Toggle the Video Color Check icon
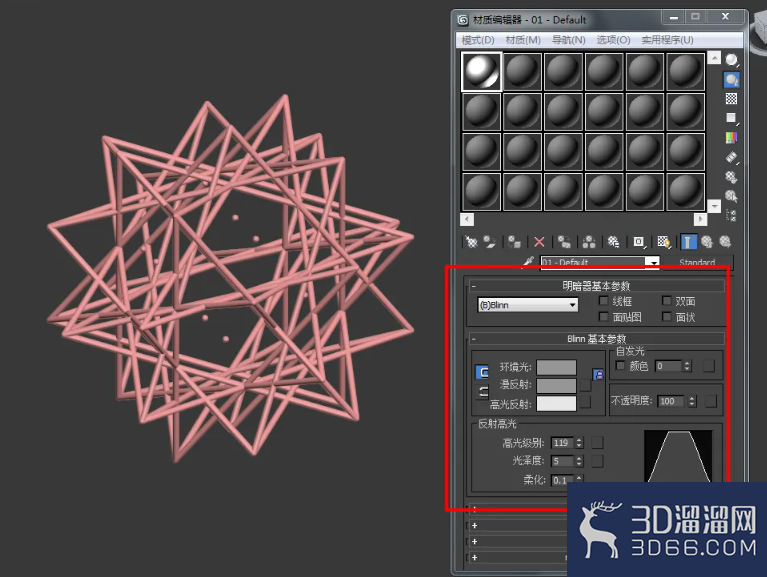This screenshot has height=577, width=767. [731, 137]
